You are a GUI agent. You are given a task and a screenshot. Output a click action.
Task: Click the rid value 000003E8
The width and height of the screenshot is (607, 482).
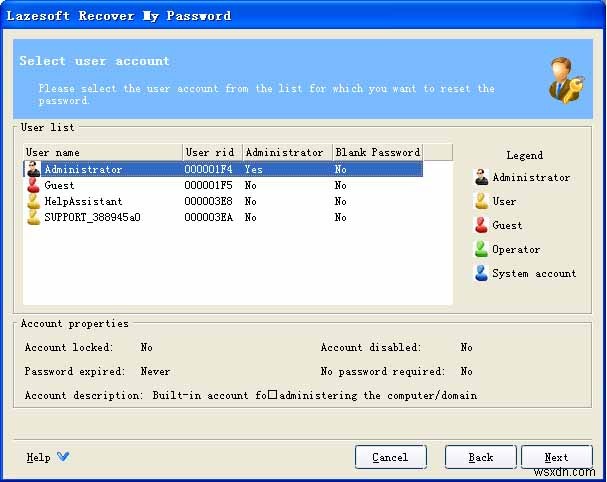pos(208,201)
